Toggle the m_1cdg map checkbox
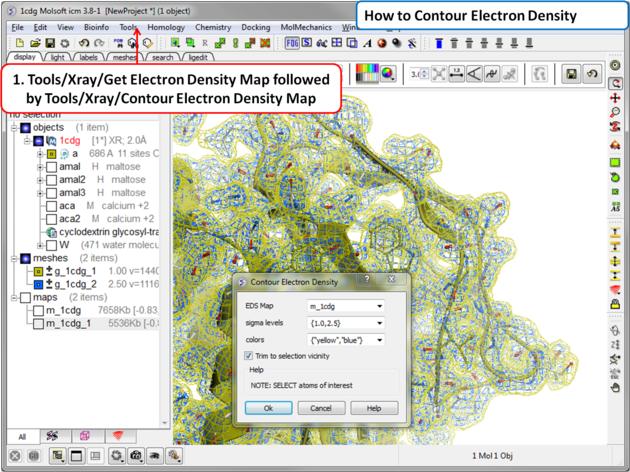The image size is (630, 472). point(39,310)
